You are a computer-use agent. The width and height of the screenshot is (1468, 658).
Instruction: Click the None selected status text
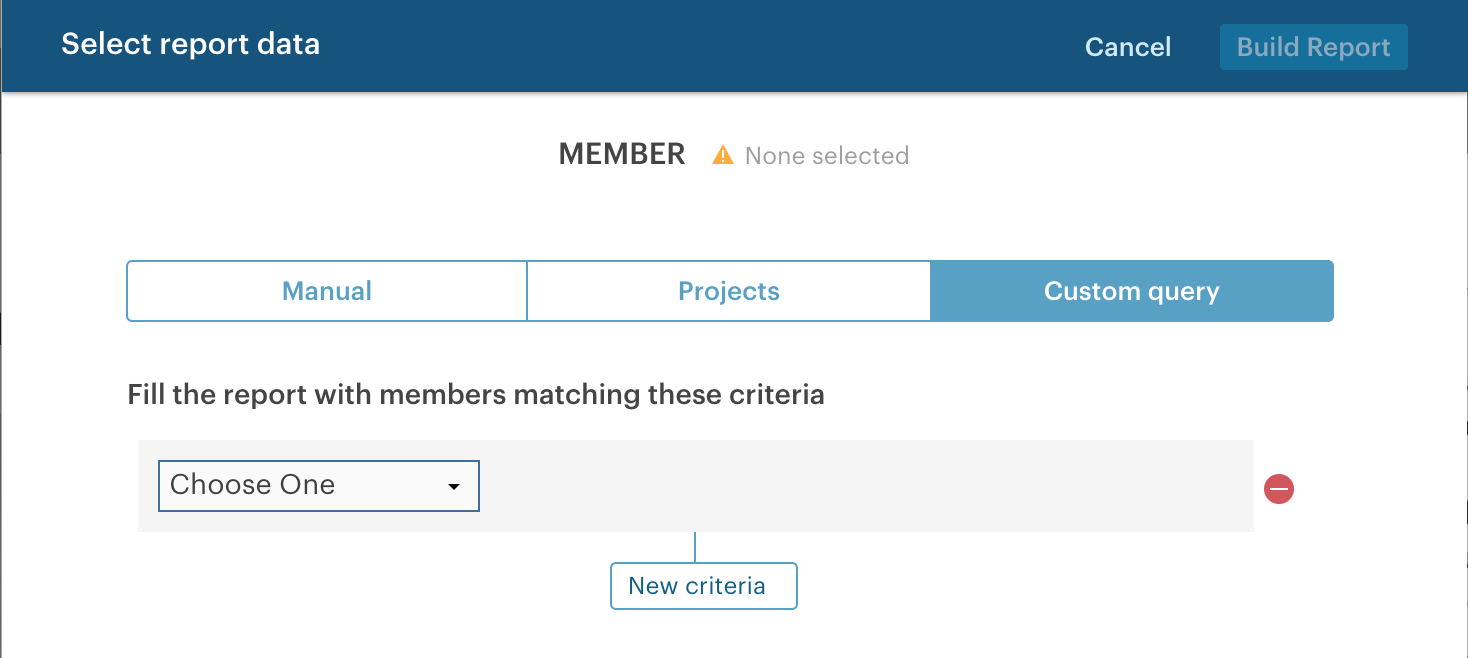[827, 156]
